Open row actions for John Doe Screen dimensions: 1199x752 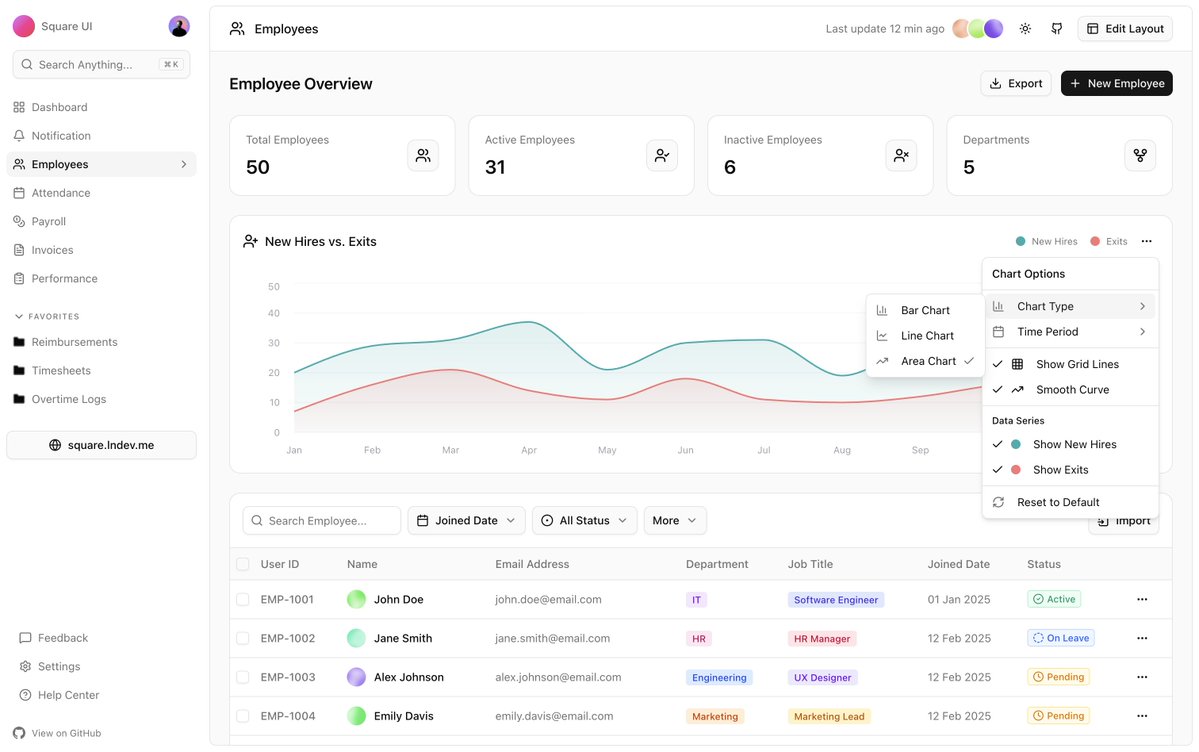pyautogui.click(x=1142, y=600)
